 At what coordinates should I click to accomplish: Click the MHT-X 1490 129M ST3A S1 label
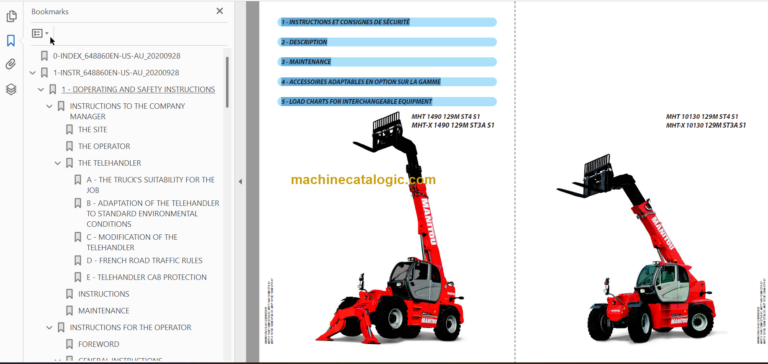(453, 125)
